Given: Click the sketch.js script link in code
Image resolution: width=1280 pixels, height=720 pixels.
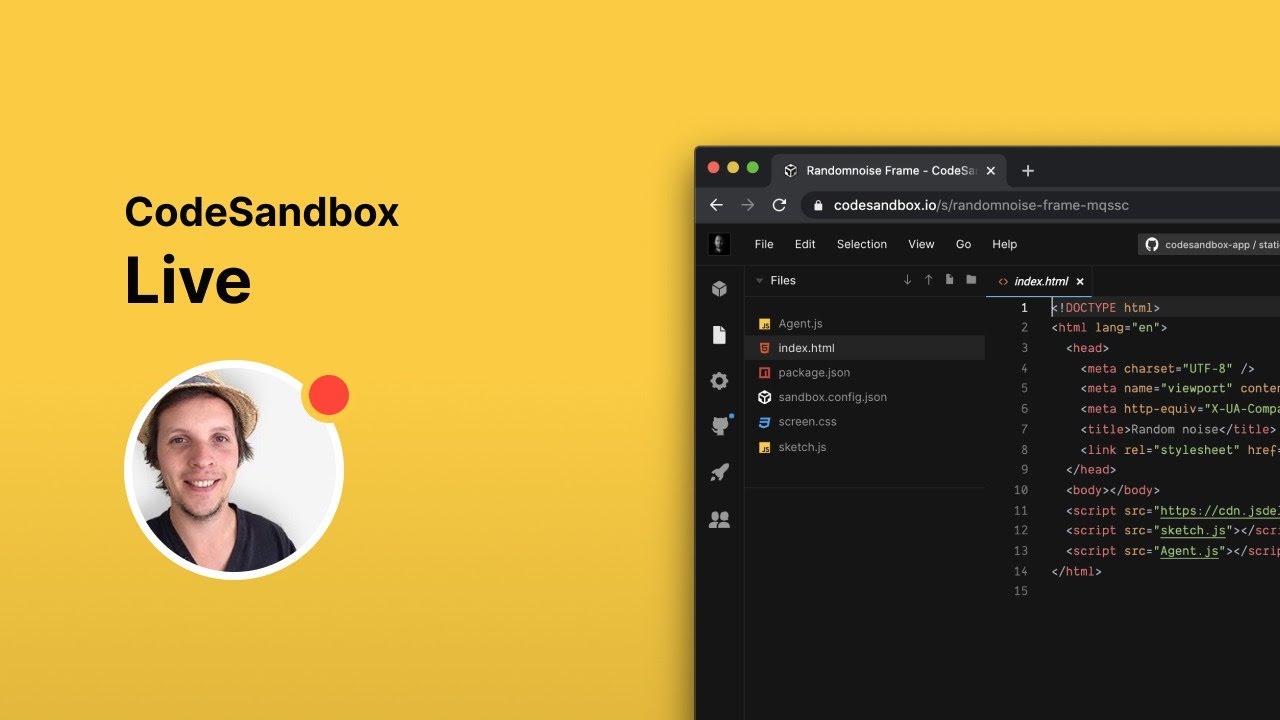Looking at the screenshot, I should (x=1194, y=531).
